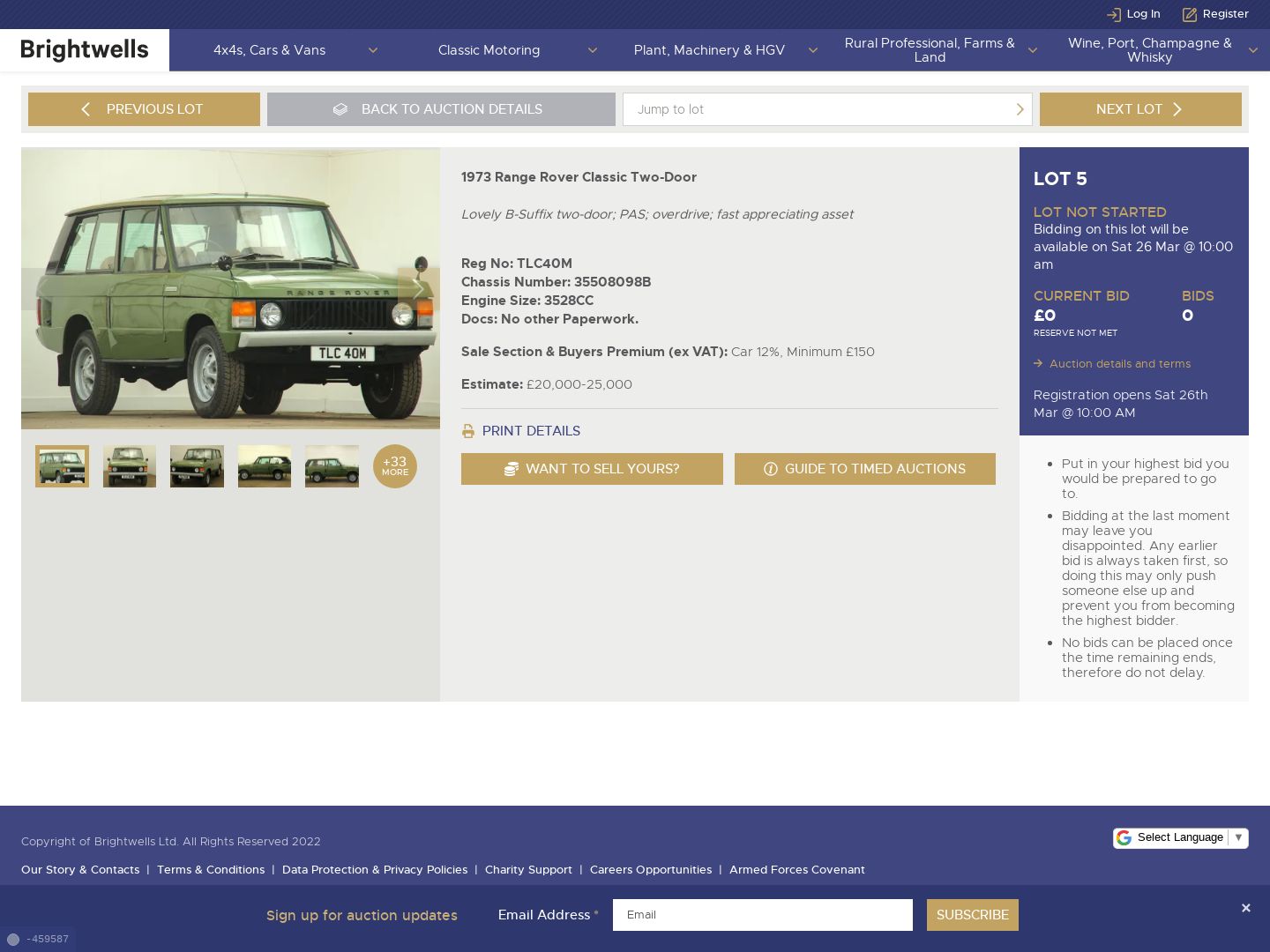Open Our Story & Contacts link

80,870
